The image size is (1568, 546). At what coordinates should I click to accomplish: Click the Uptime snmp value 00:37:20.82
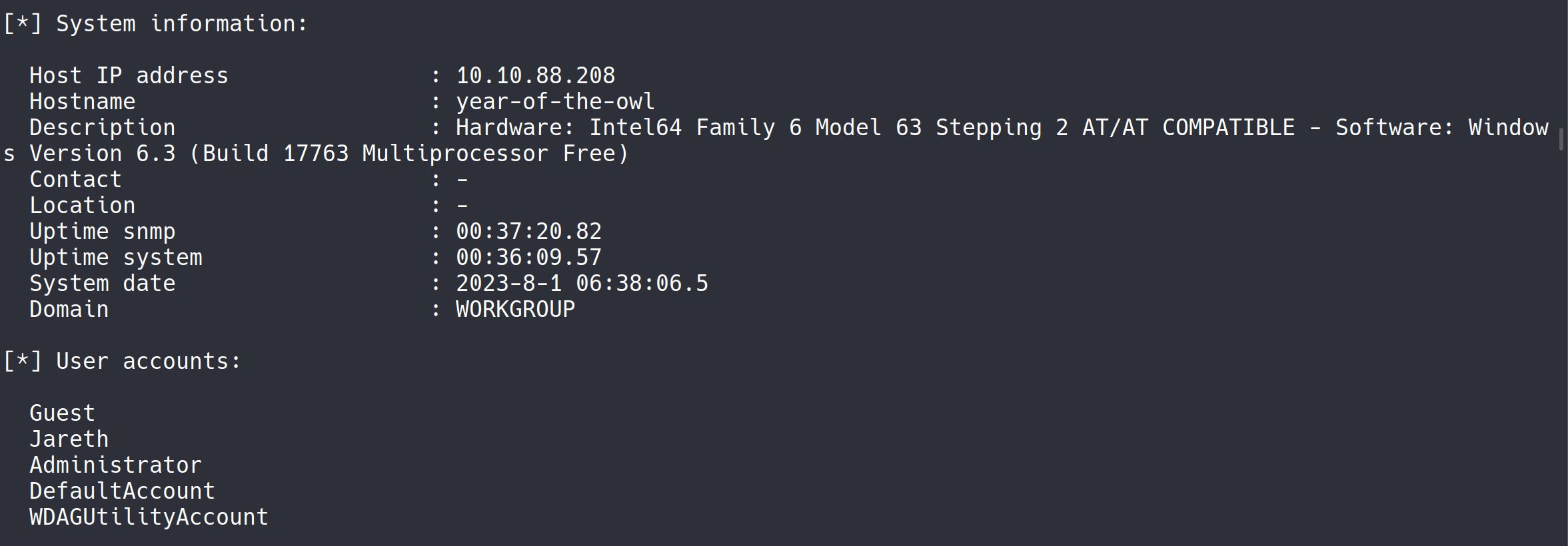pyautogui.click(x=528, y=231)
